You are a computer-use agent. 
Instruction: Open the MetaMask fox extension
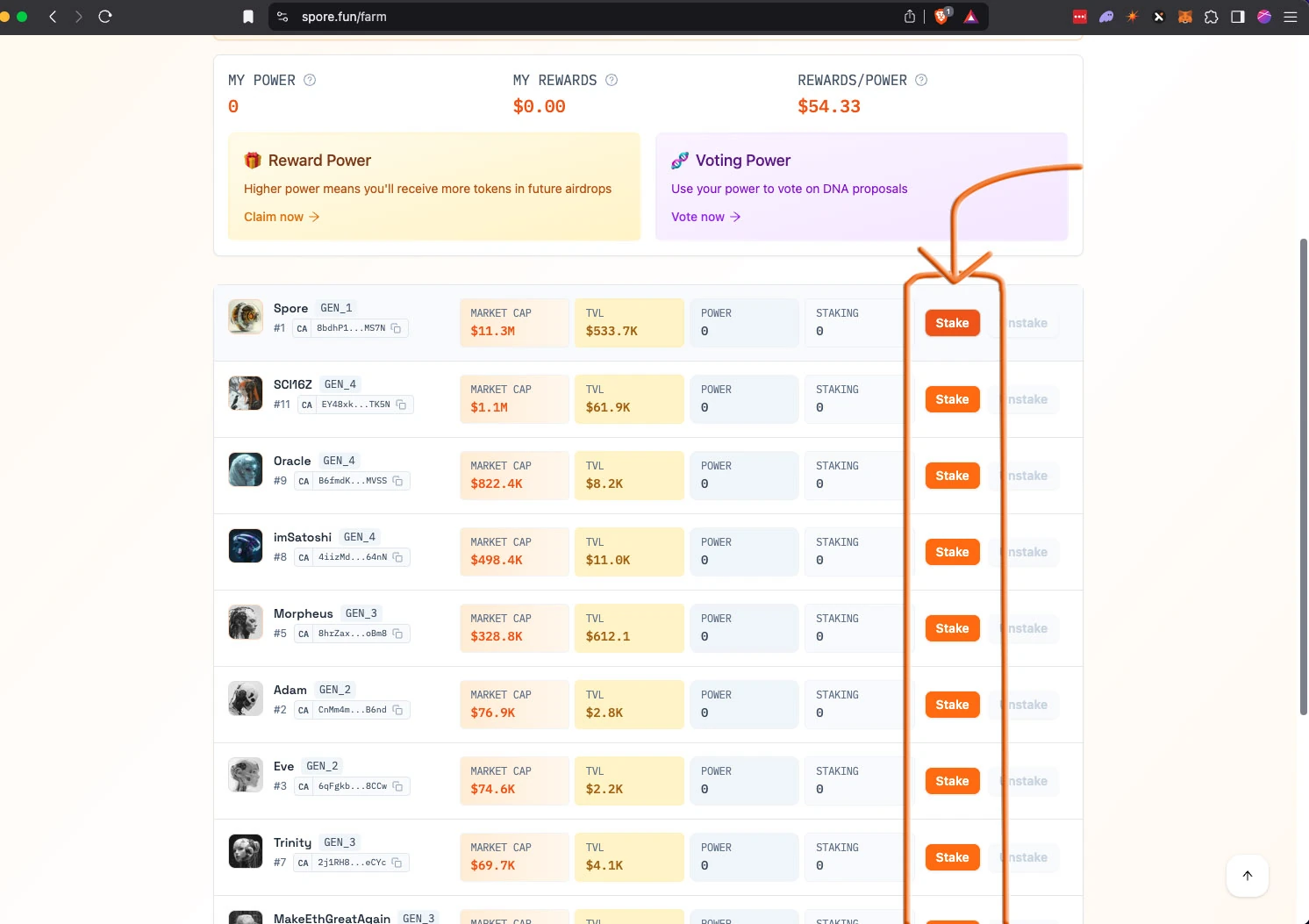(1185, 17)
